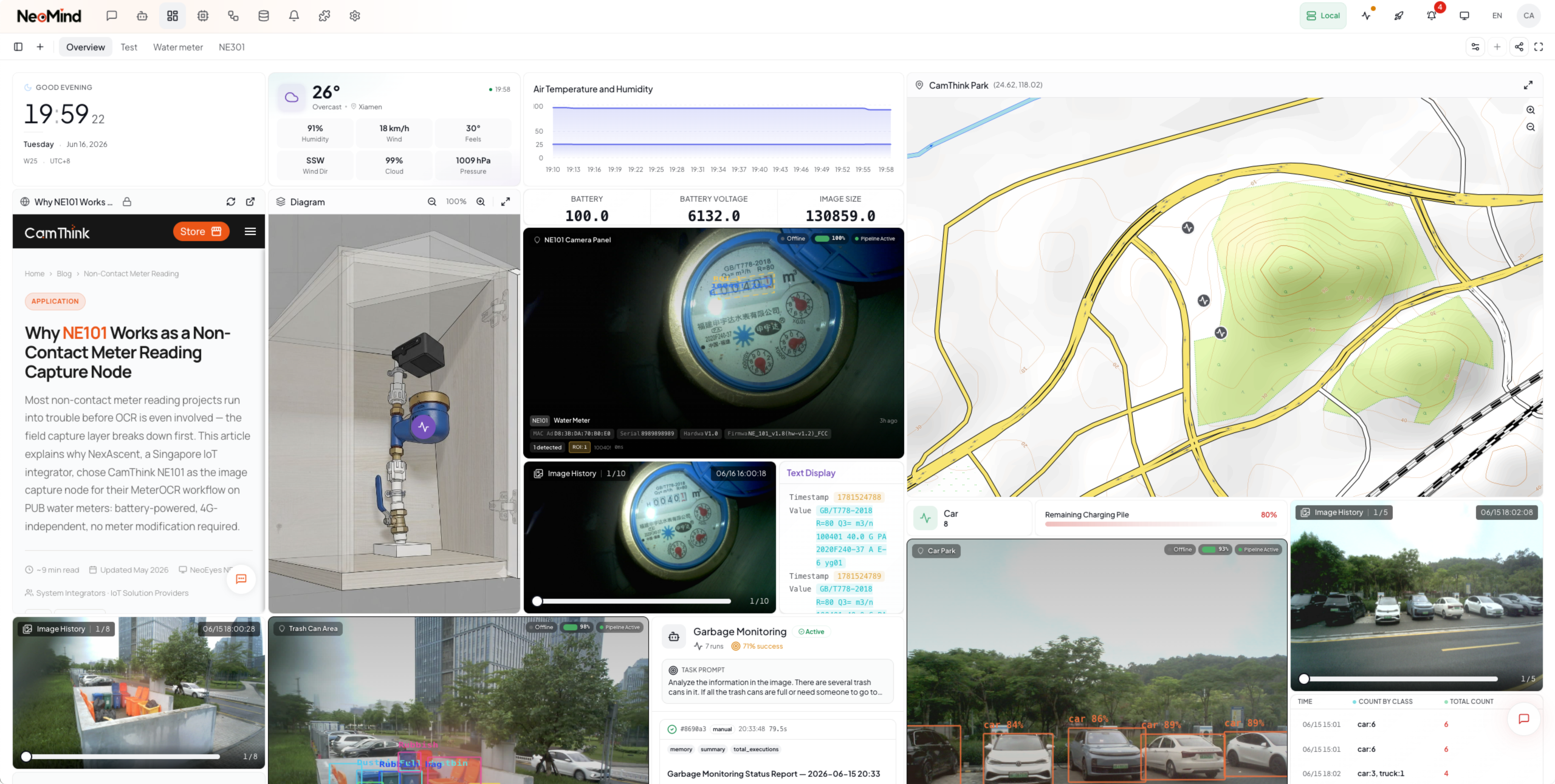Click the lowest device marker on the map
The width and height of the screenshot is (1555, 784).
[x=1221, y=333]
